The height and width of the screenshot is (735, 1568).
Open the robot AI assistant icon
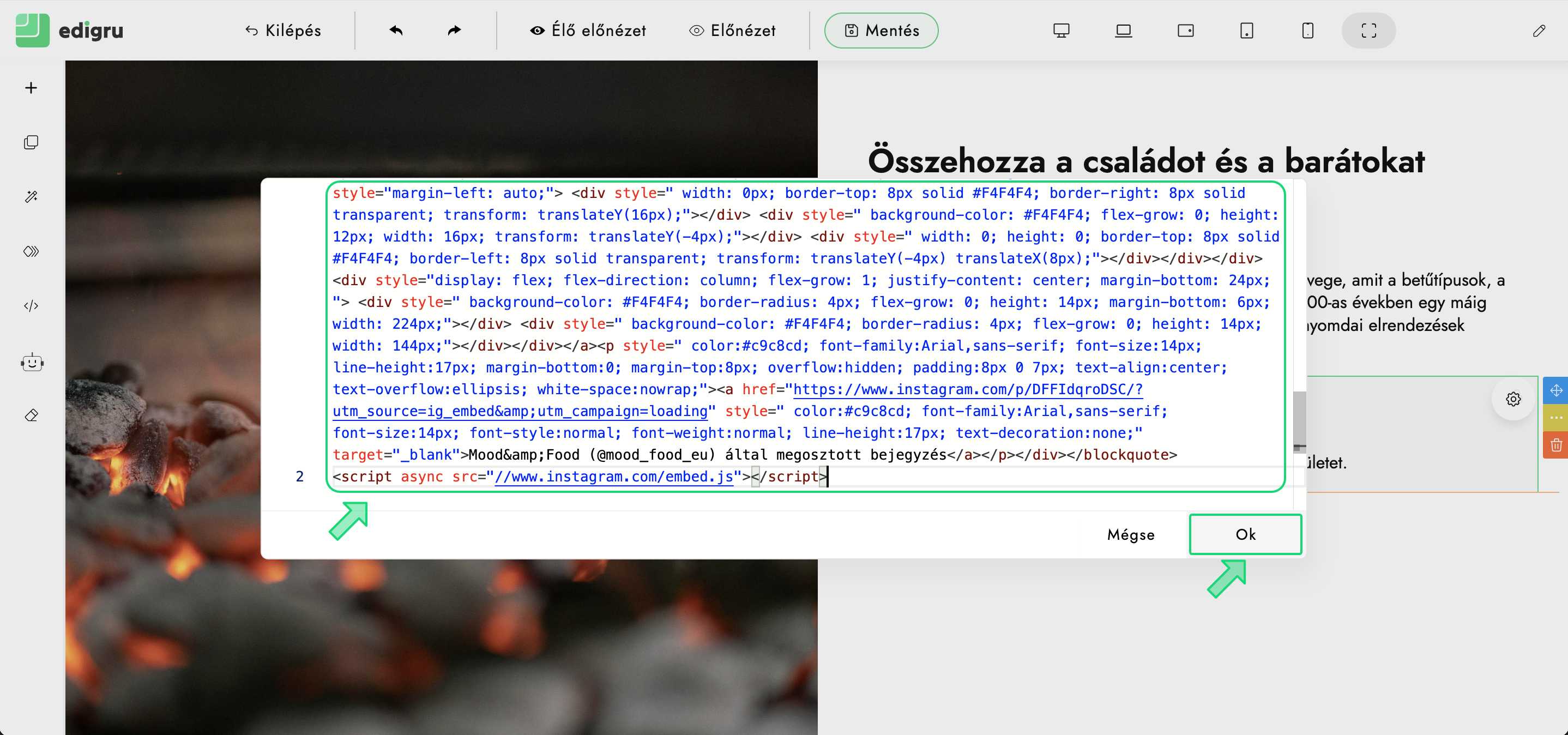pos(32,363)
